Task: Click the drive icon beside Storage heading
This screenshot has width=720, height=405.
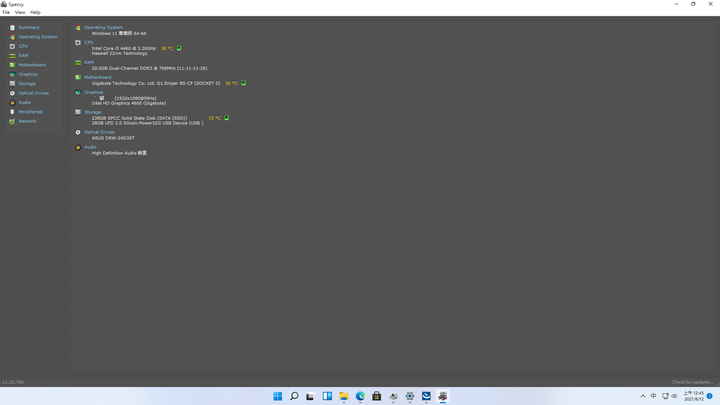Action: (78, 112)
